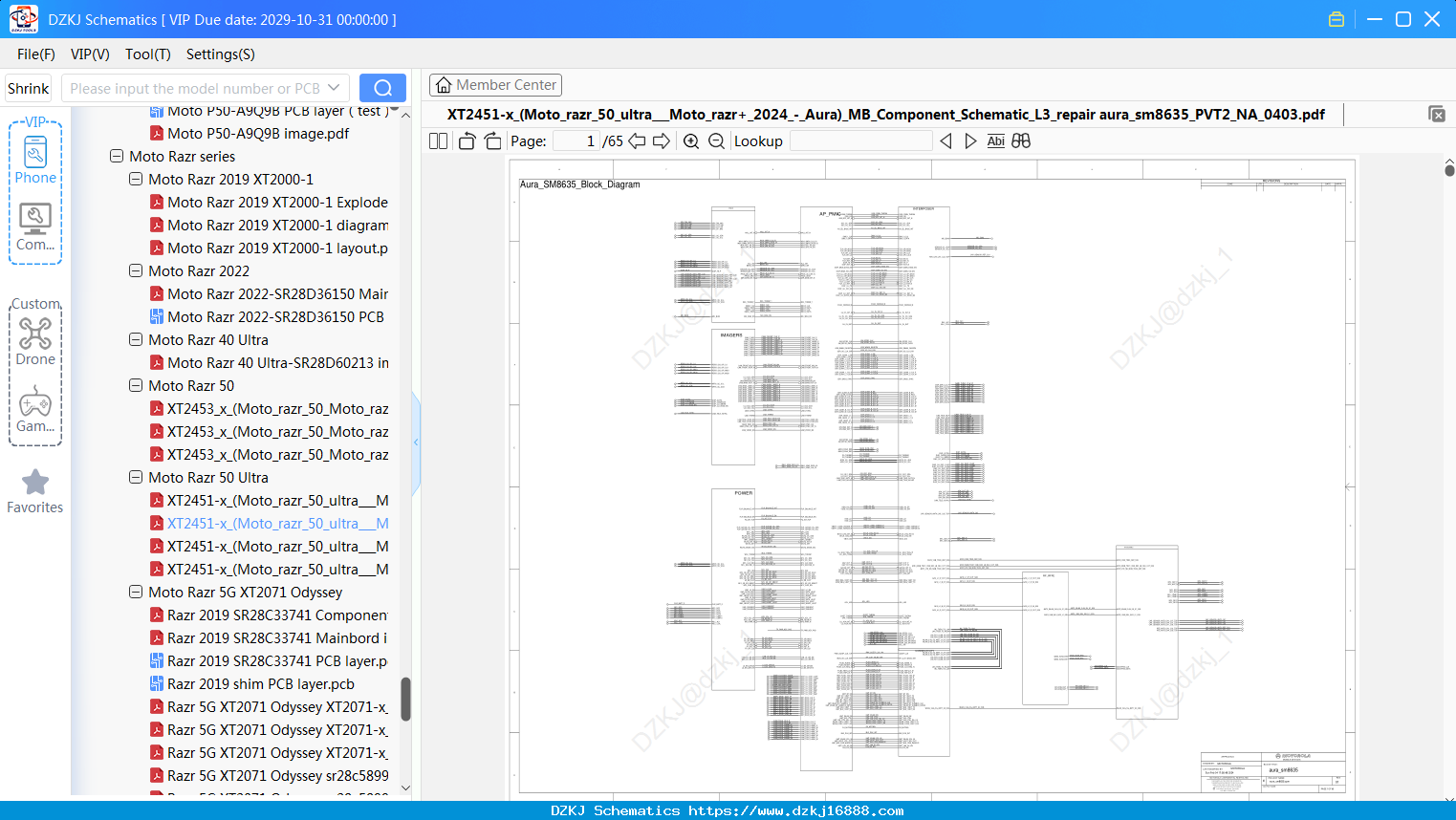Go to the previous page arrow
This screenshot has width=1456, height=820.
coord(636,141)
